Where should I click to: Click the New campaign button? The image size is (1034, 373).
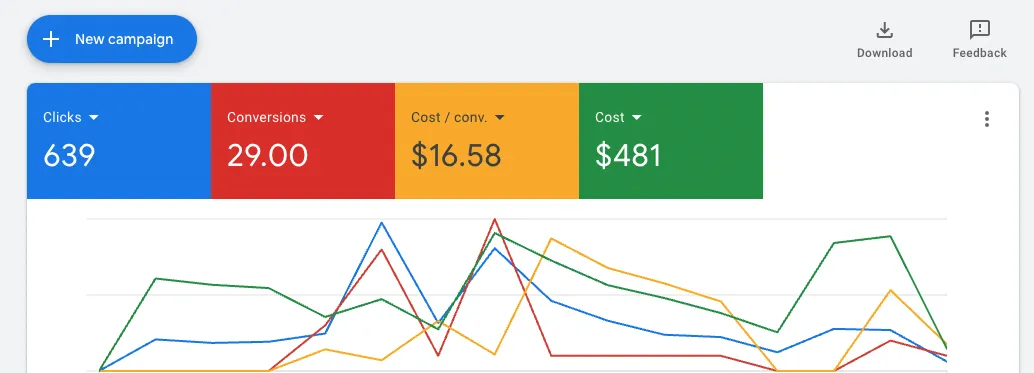pos(111,39)
